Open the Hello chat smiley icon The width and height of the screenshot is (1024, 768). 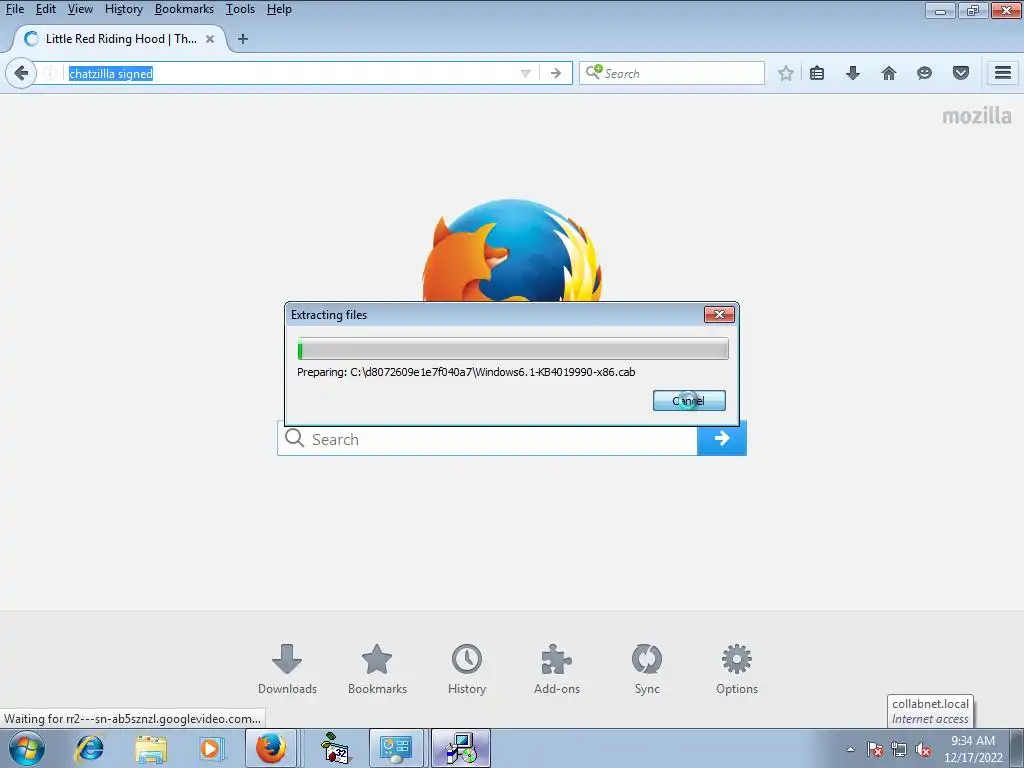coord(924,73)
